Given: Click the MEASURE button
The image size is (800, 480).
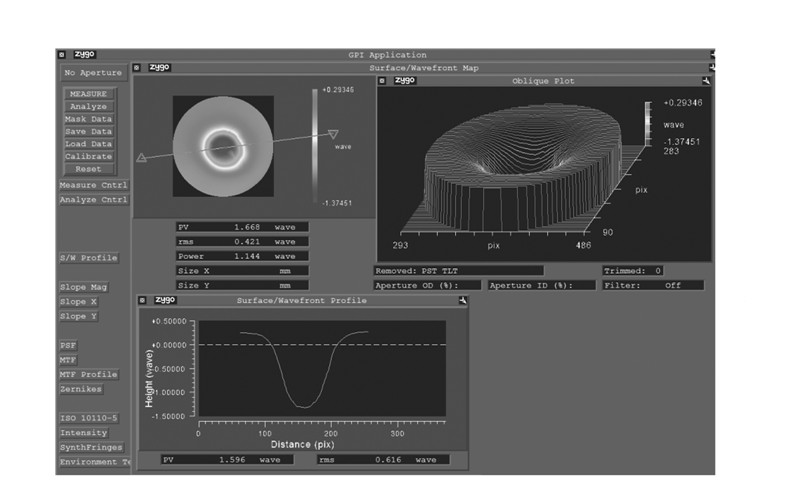Looking at the screenshot, I should pos(89,94).
